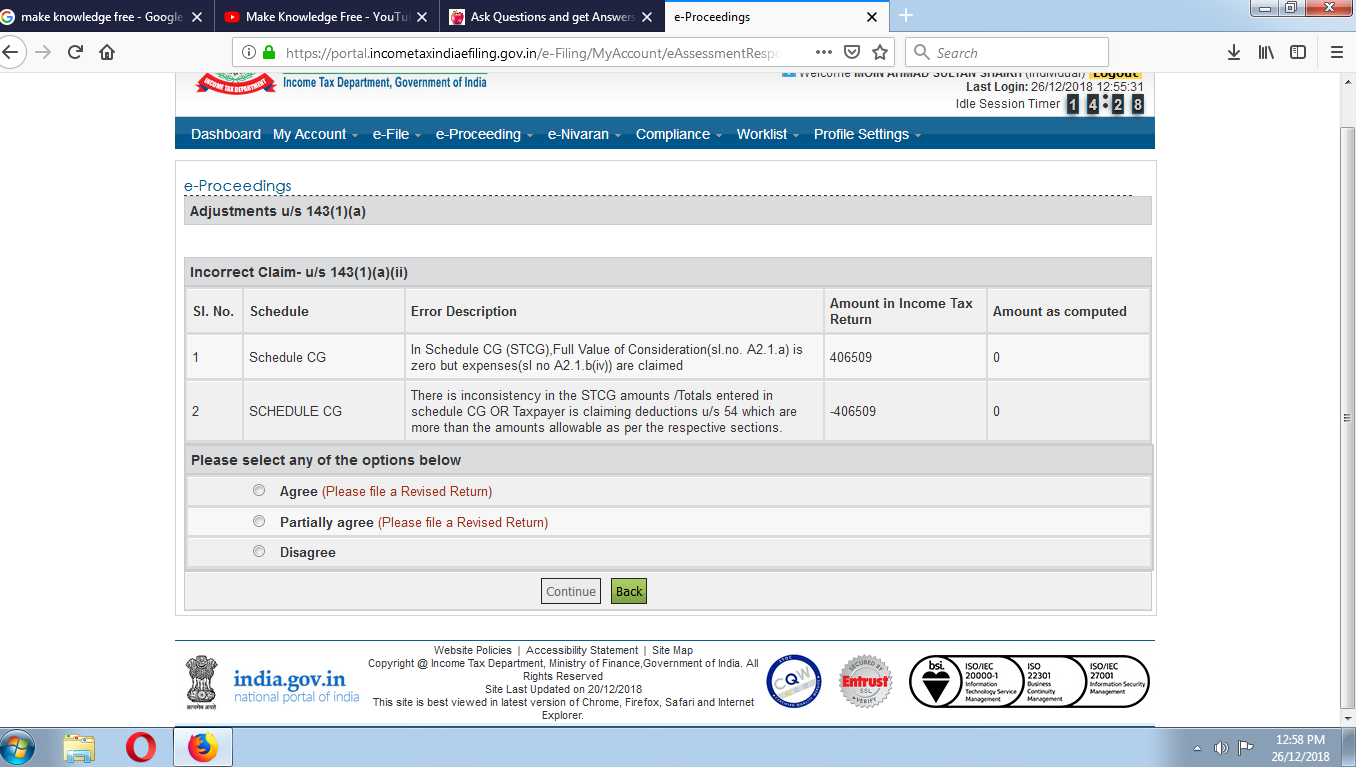
Task: Toggle the Firefox sidebar icon
Action: tap(1298, 52)
